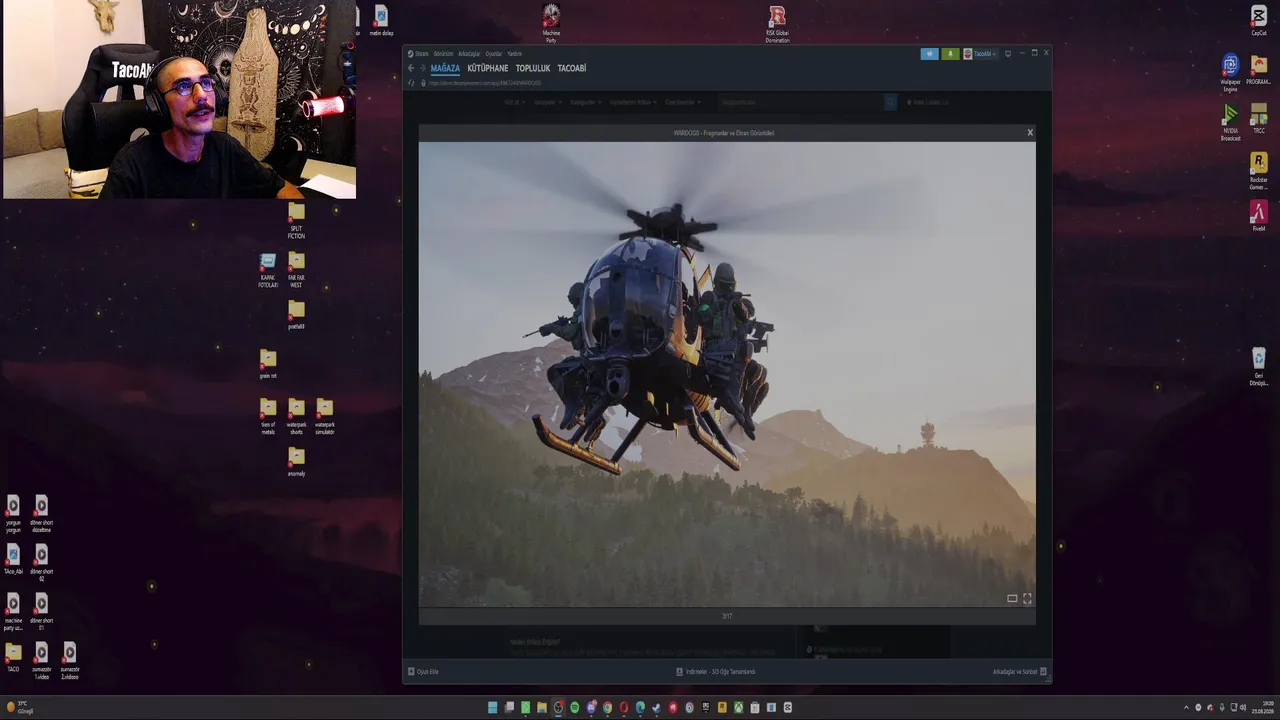The height and width of the screenshot is (720, 1280).
Task: Open the MAĞAZA store tab
Action: [445, 68]
